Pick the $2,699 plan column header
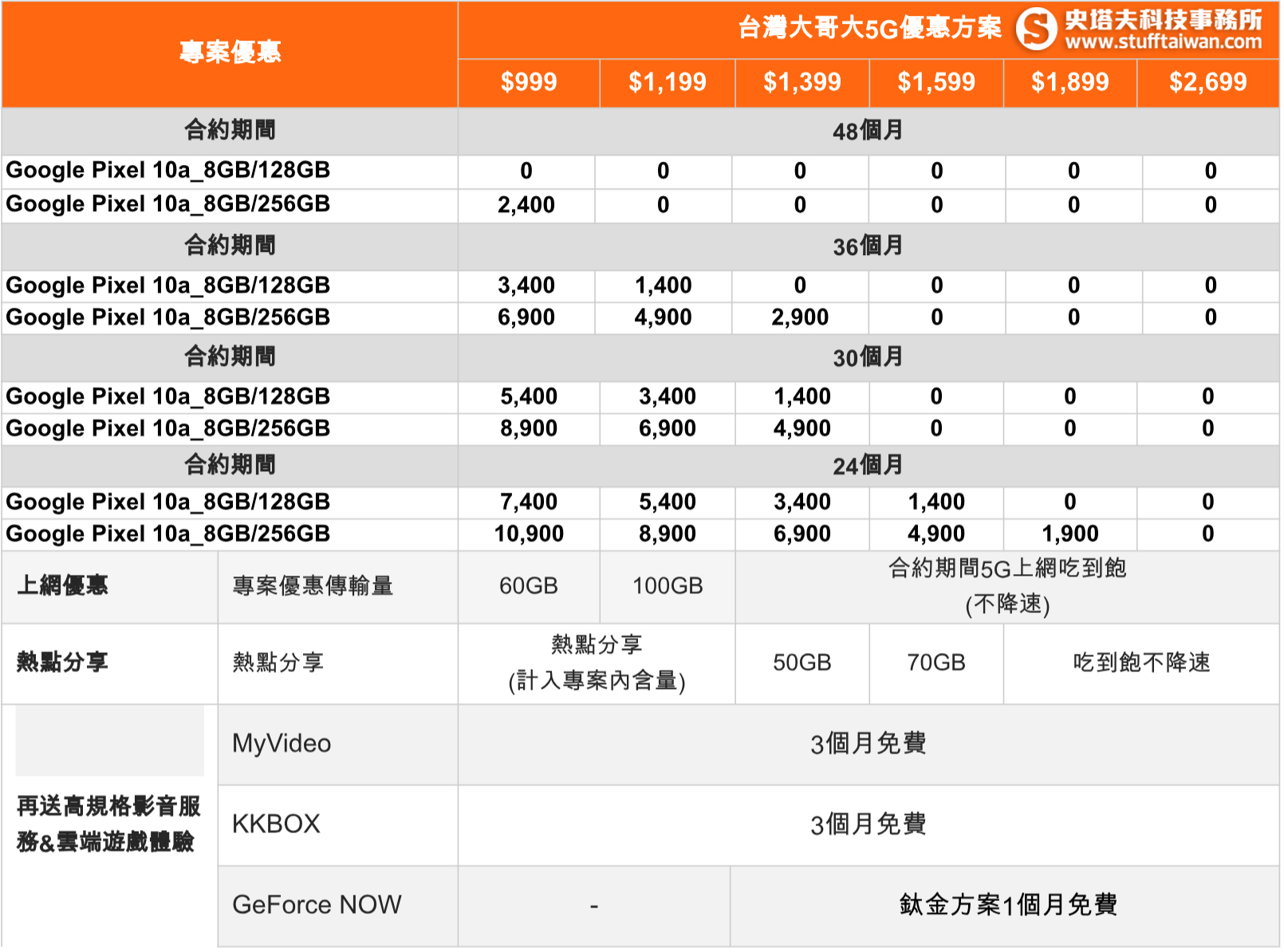 tap(1207, 82)
